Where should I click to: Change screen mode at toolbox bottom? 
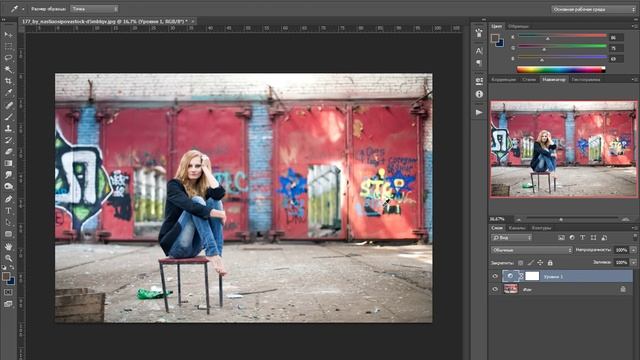[x=8, y=304]
